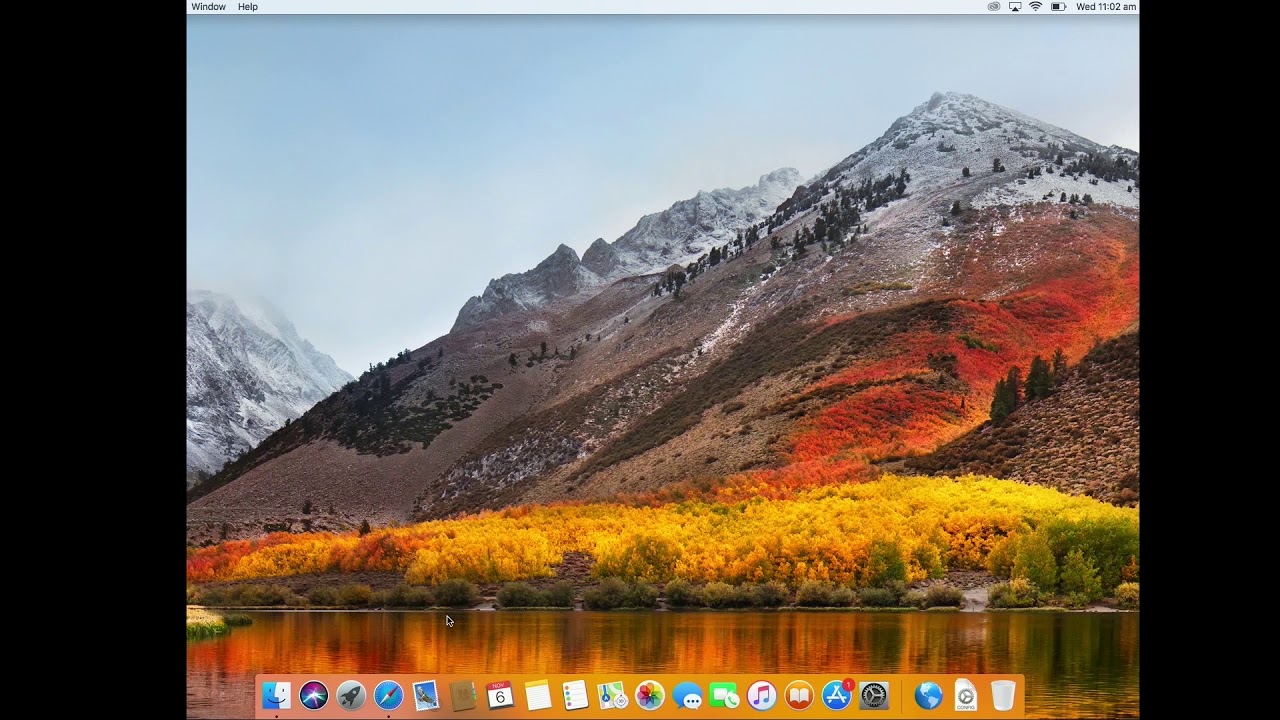Open the Trash in the Dock

point(1003,695)
